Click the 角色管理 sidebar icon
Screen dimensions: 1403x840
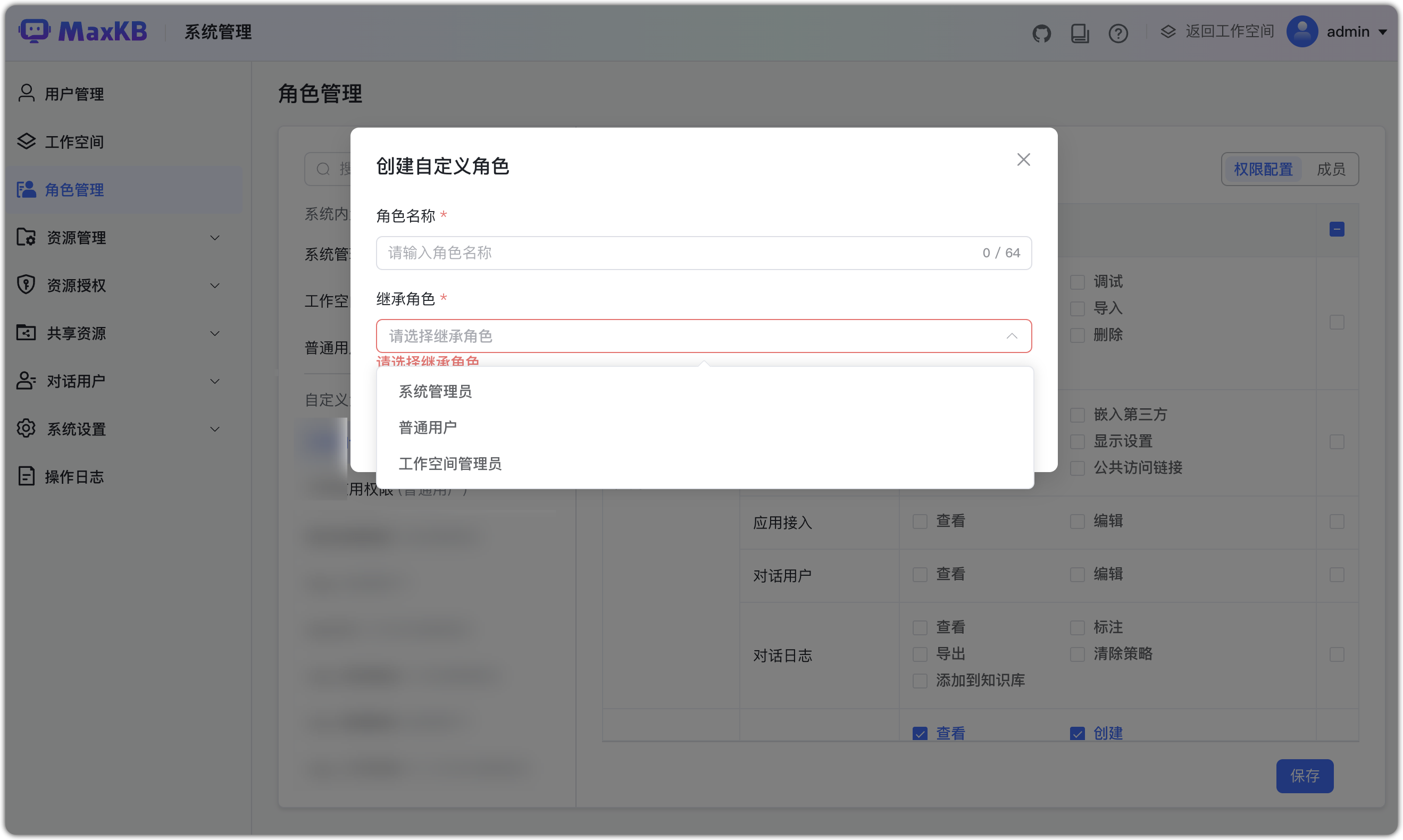coord(26,190)
